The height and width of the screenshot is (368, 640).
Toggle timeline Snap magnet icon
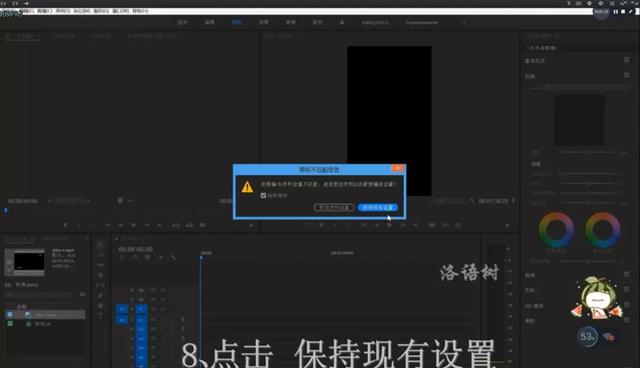pyautogui.click(x=135, y=257)
